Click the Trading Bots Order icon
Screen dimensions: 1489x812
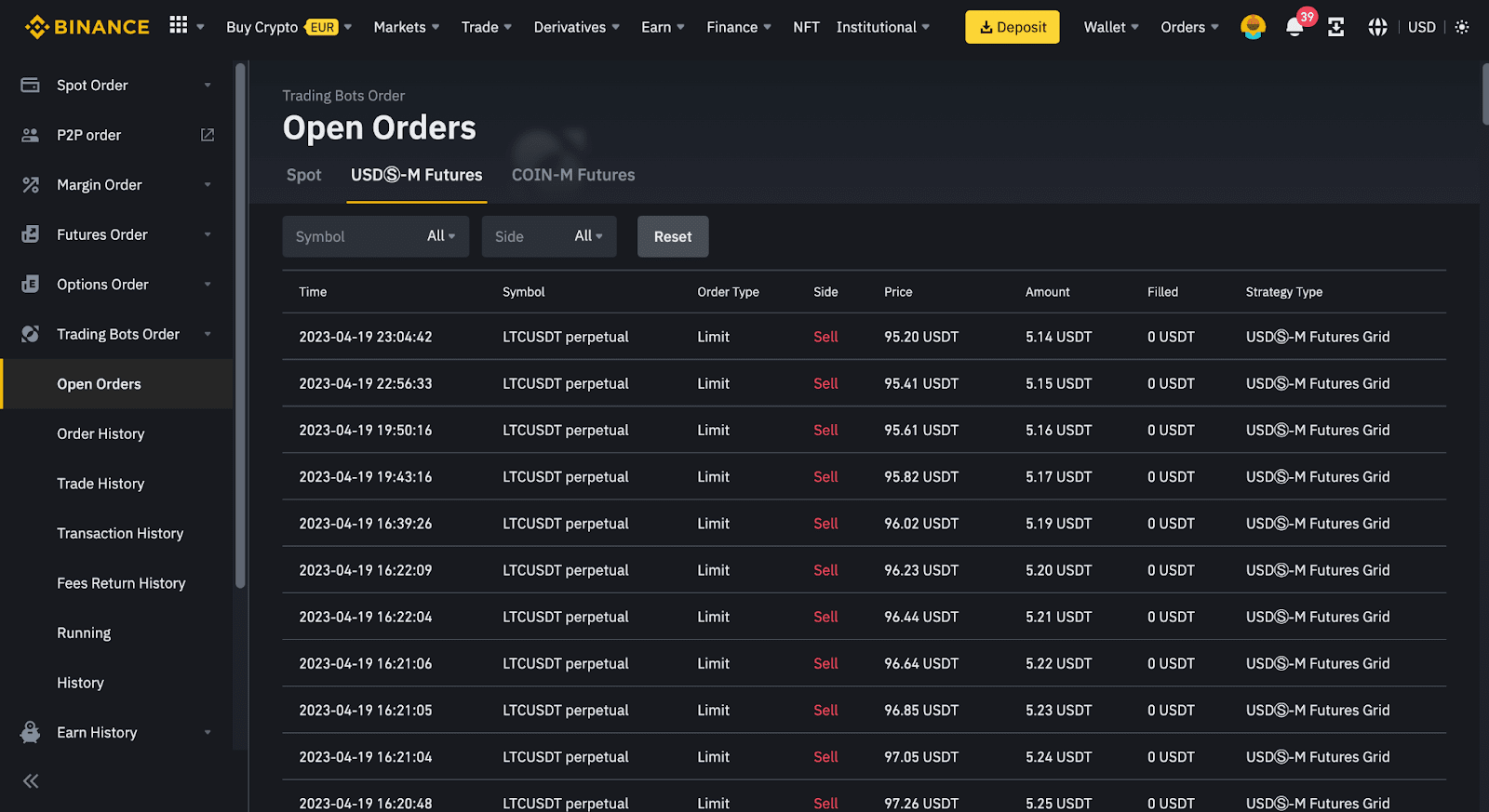tap(30, 334)
